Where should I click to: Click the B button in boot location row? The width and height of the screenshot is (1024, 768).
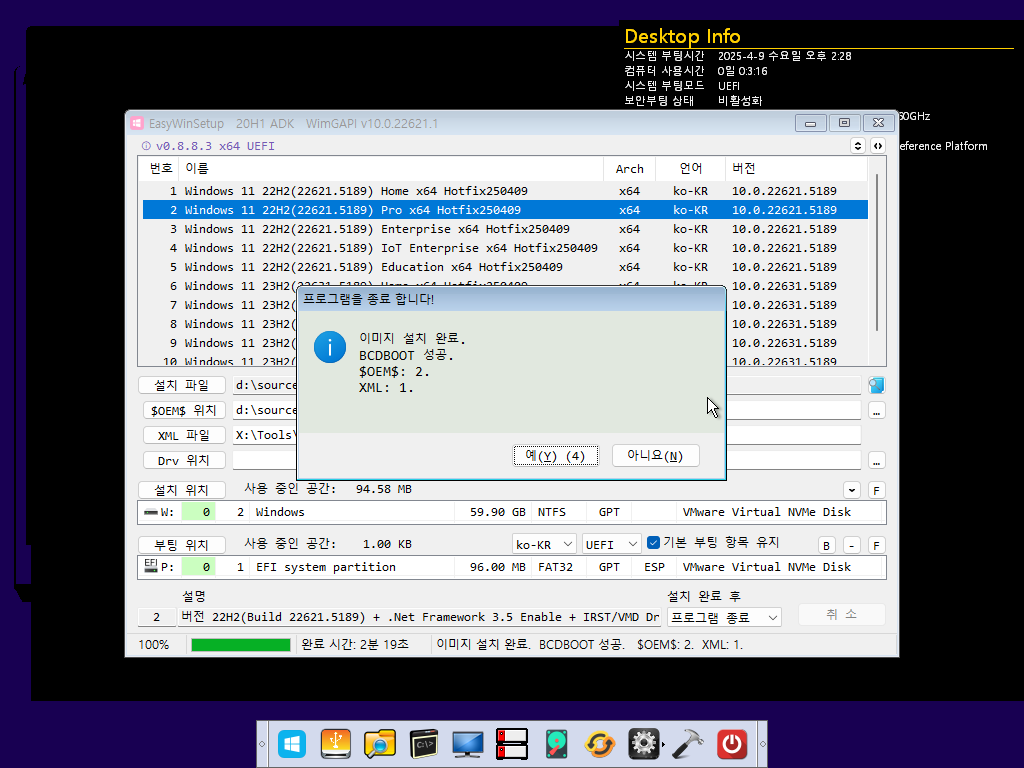point(826,545)
